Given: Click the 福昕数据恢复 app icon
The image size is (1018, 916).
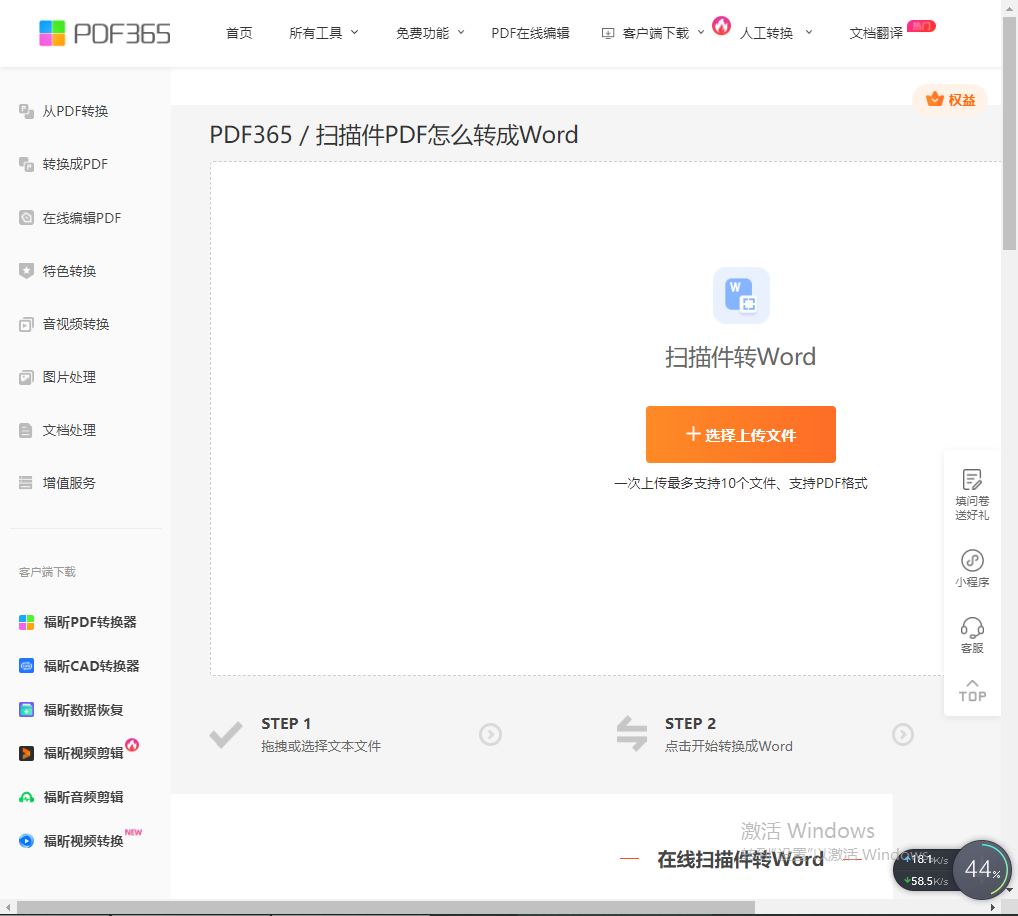Looking at the screenshot, I should [x=27, y=710].
